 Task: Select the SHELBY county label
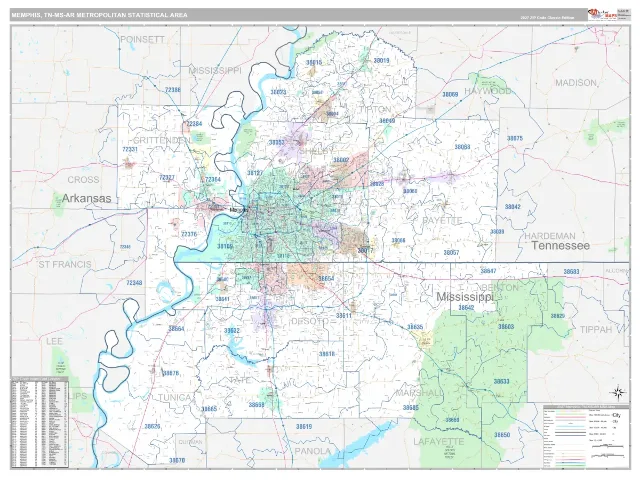[316, 151]
